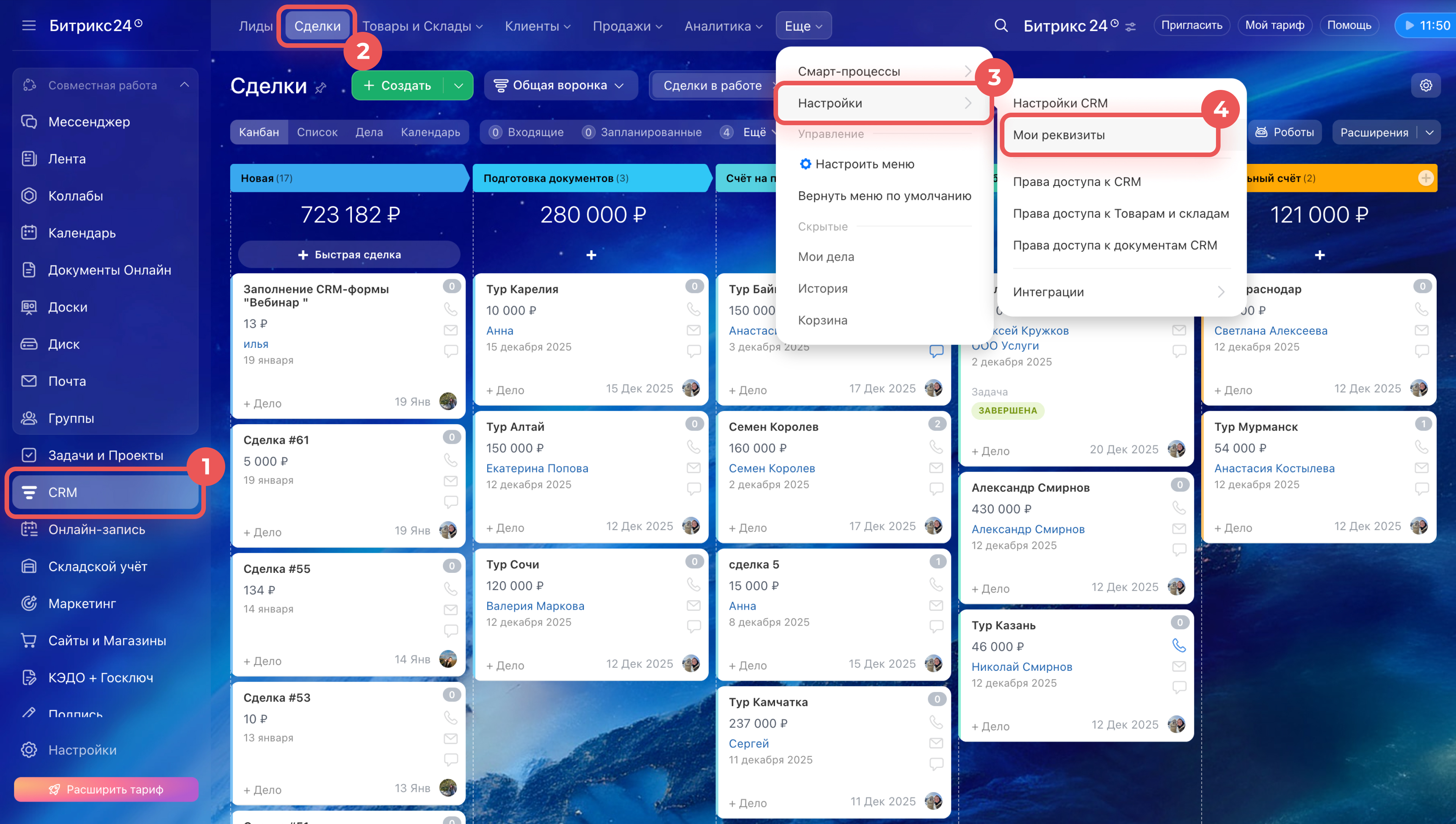
Task: Expand the Общая воронка funnel selector
Action: [x=560, y=85]
